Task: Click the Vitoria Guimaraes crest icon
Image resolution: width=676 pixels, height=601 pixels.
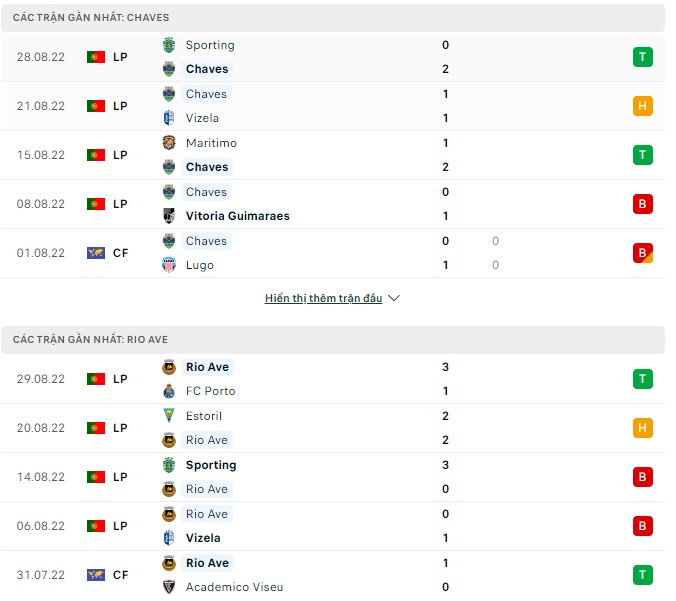Action: pyautogui.click(x=169, y=216)
